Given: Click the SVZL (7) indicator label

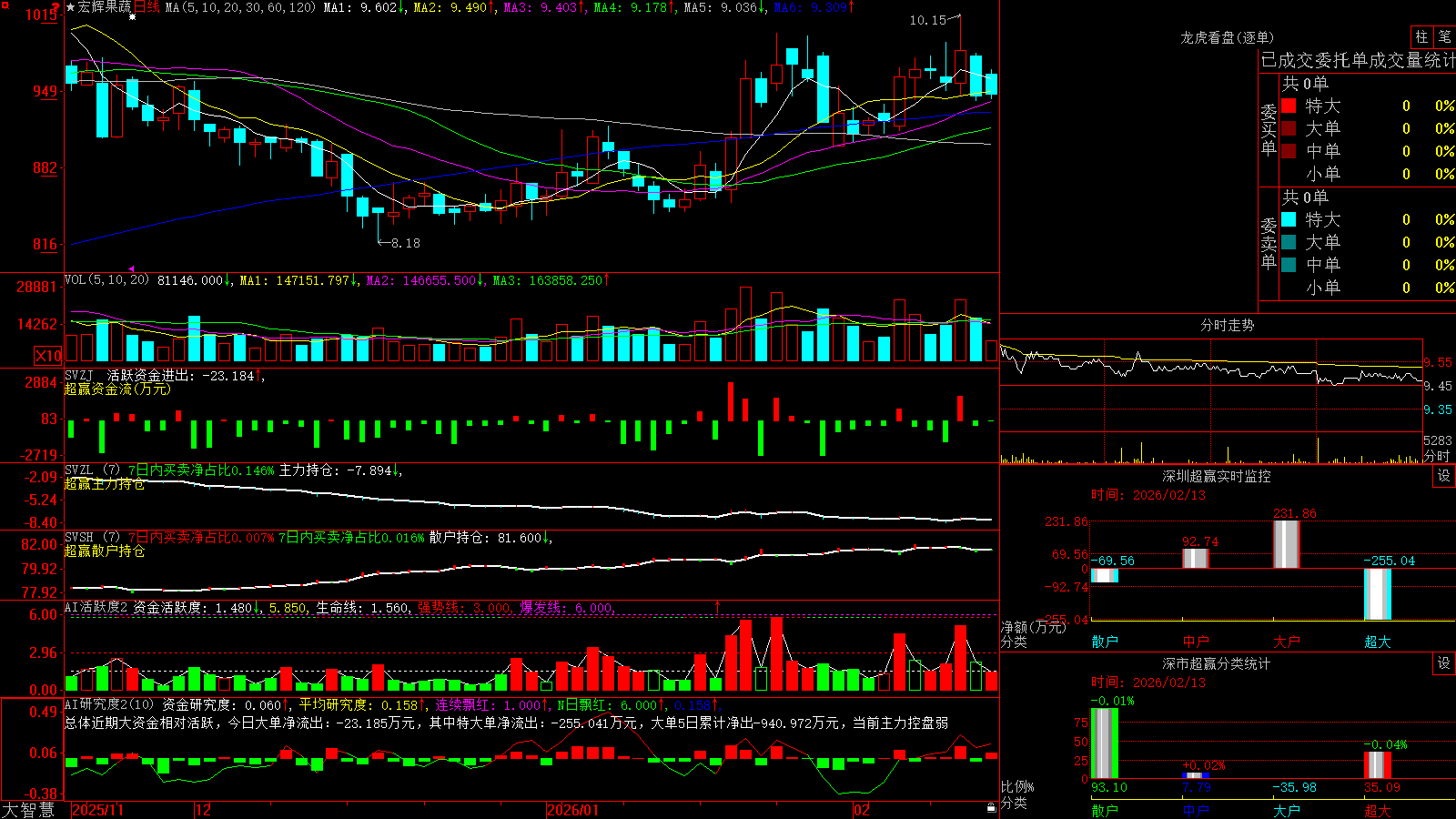Looking at the screenshot, I should pos(92,470).
